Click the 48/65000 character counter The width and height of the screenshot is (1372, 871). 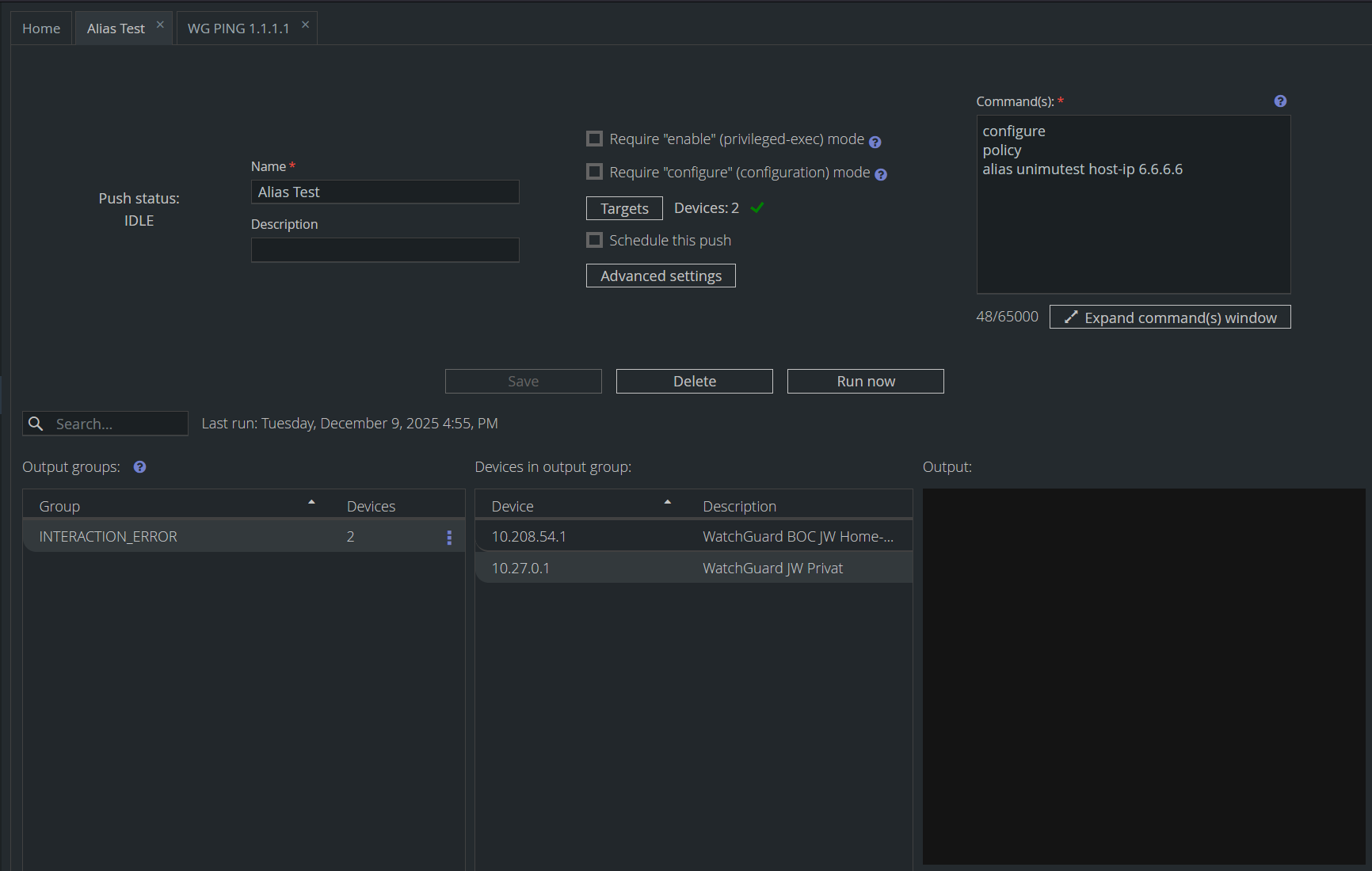[x=1007, y=317]
